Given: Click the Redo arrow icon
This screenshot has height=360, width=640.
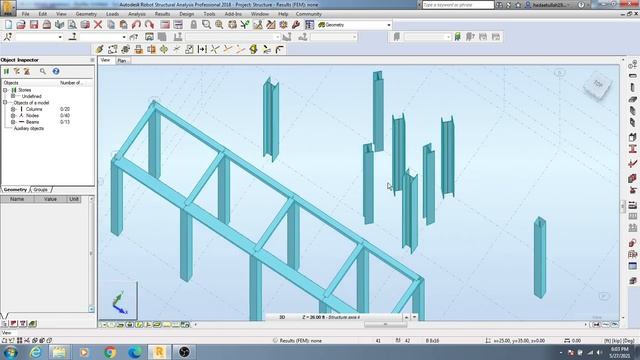Looking at the screenshot, I should pos(149,25).
